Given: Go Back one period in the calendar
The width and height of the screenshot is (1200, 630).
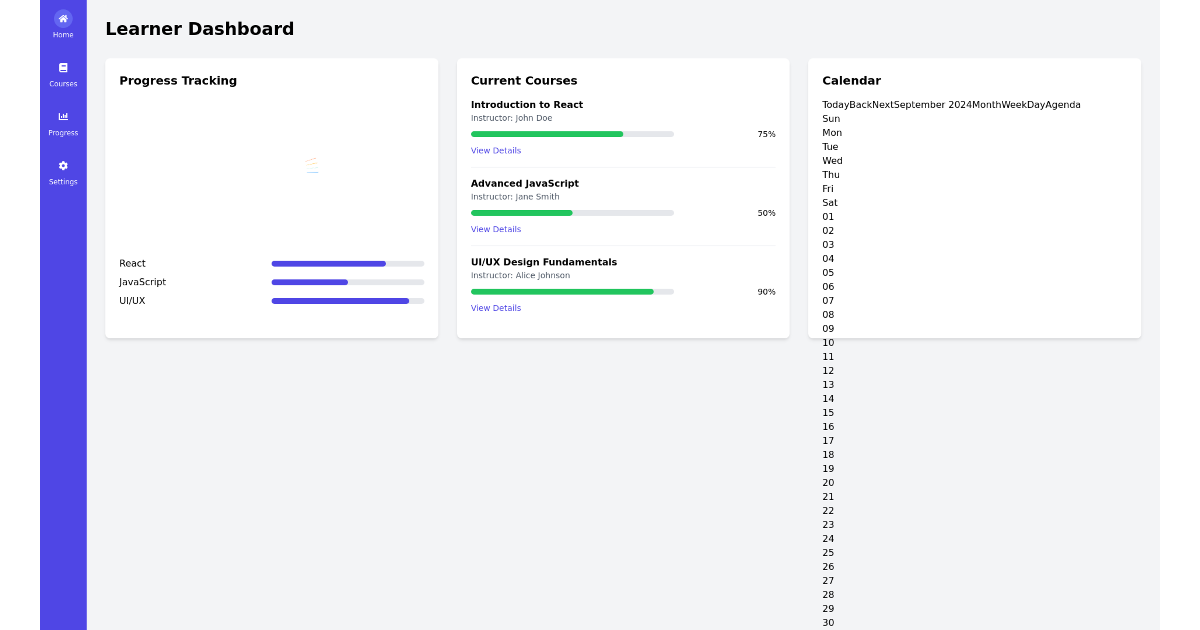Looking at the screenshot, I should coord(860,105).
